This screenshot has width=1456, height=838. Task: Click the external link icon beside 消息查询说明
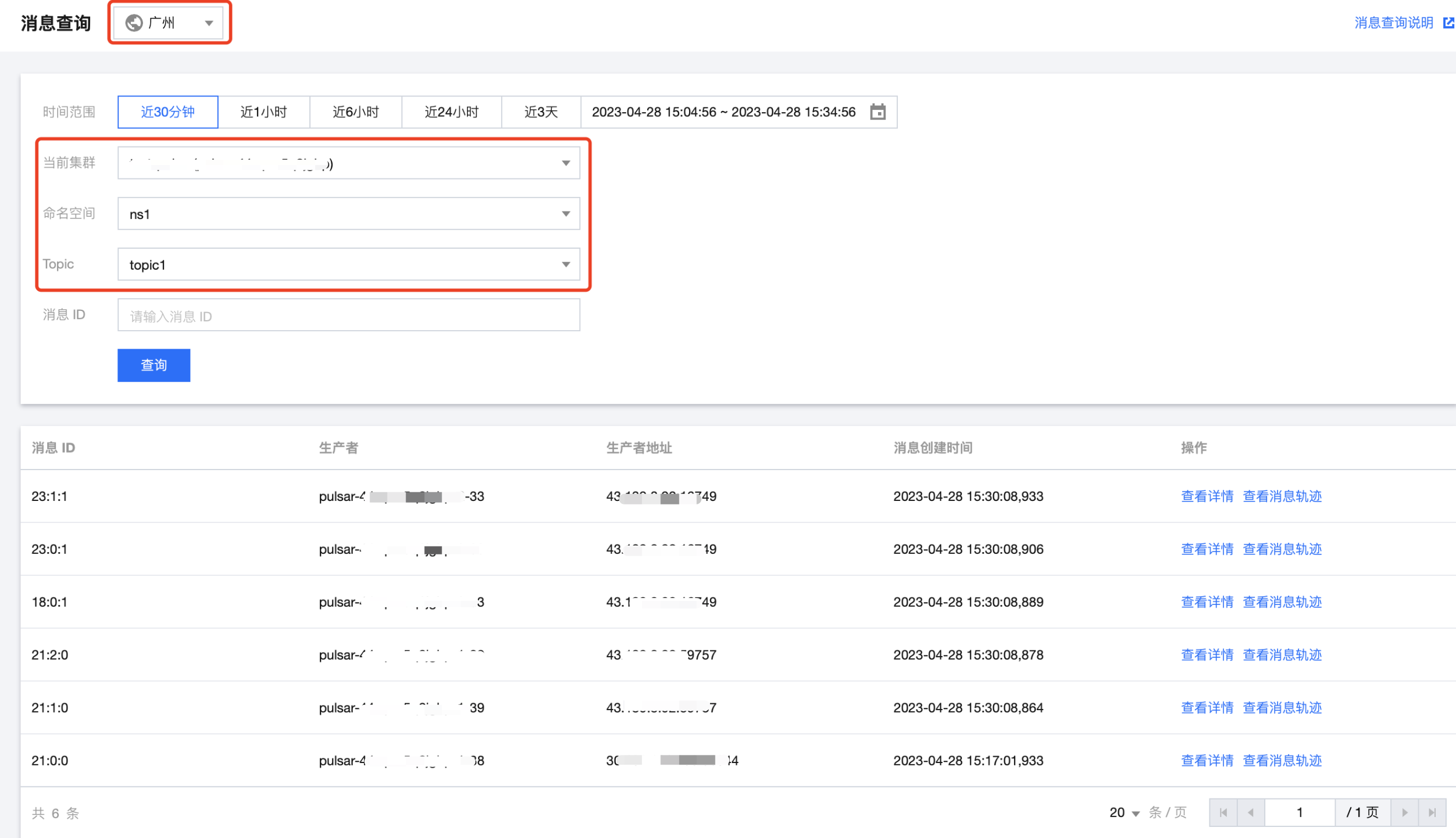click(x=1448, y=23)
